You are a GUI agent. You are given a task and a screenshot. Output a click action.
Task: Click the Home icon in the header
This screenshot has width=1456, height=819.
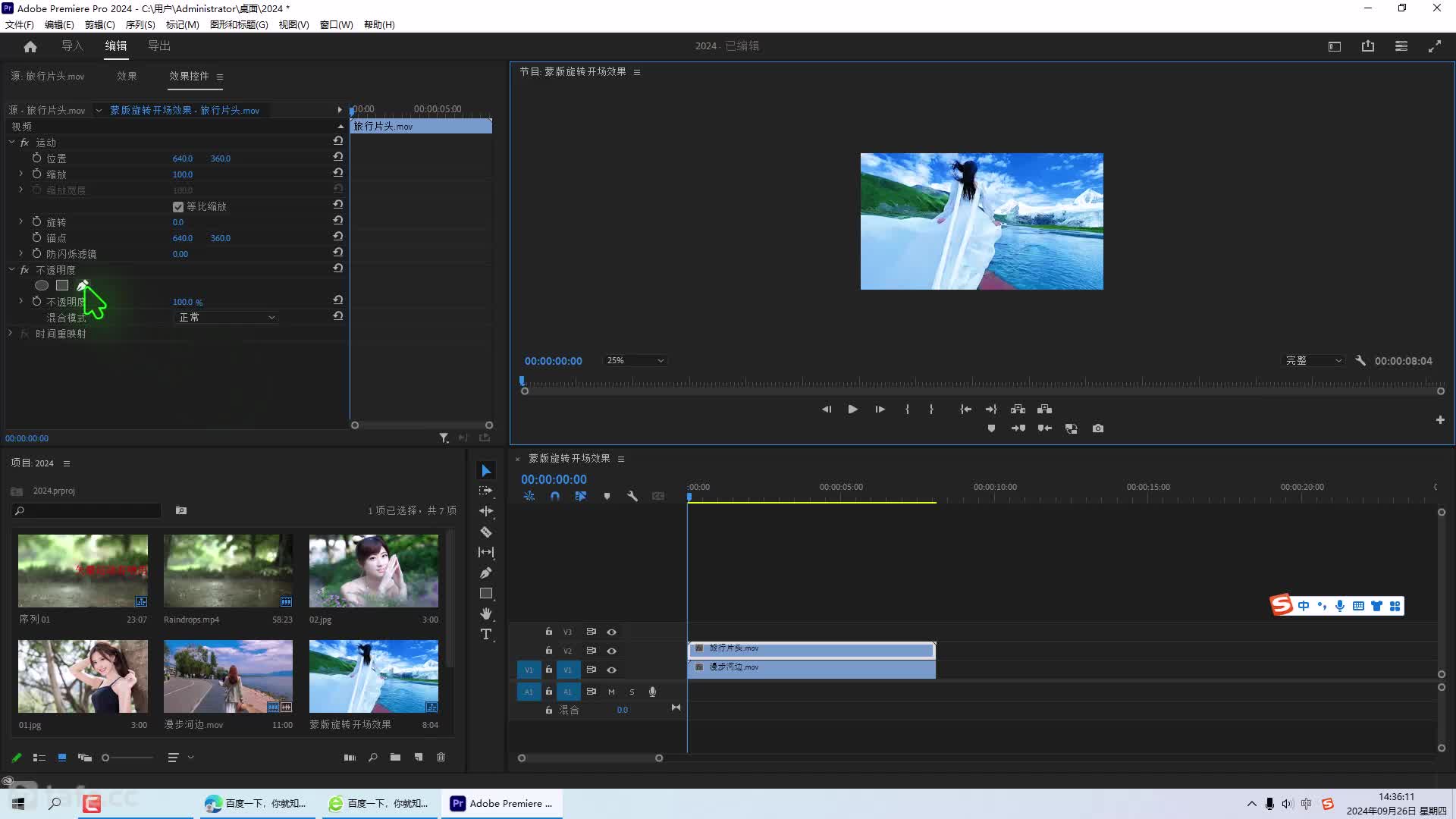pos(30,46)
